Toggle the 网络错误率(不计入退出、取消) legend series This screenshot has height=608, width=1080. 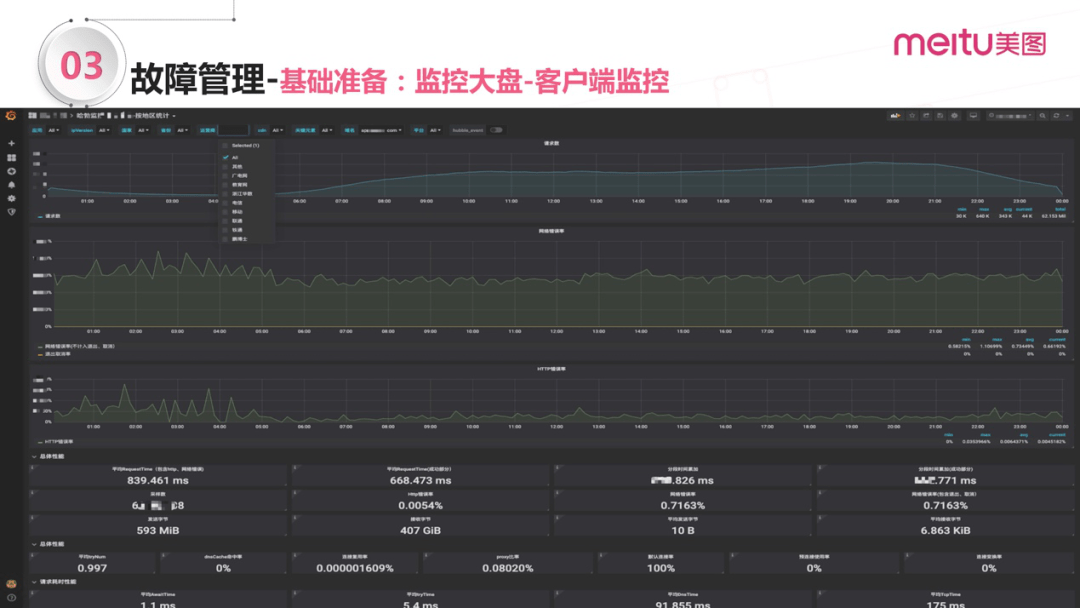coord(79,346)
